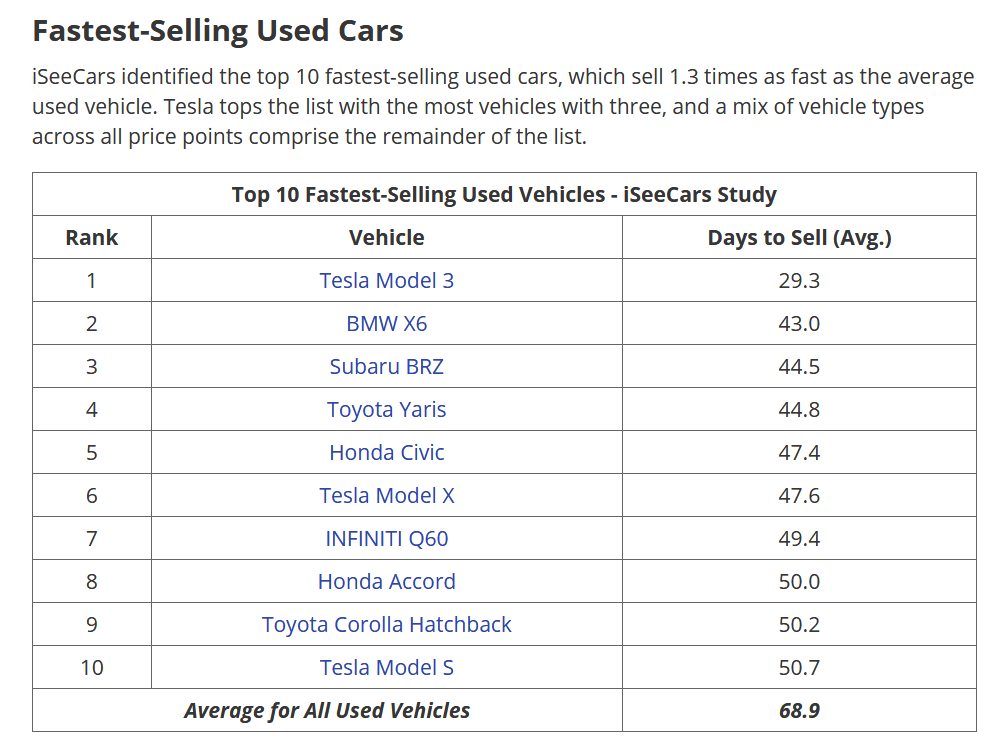1008x744 pixels.
Task: Click the Vehicle column header
Action: point(386,238)
